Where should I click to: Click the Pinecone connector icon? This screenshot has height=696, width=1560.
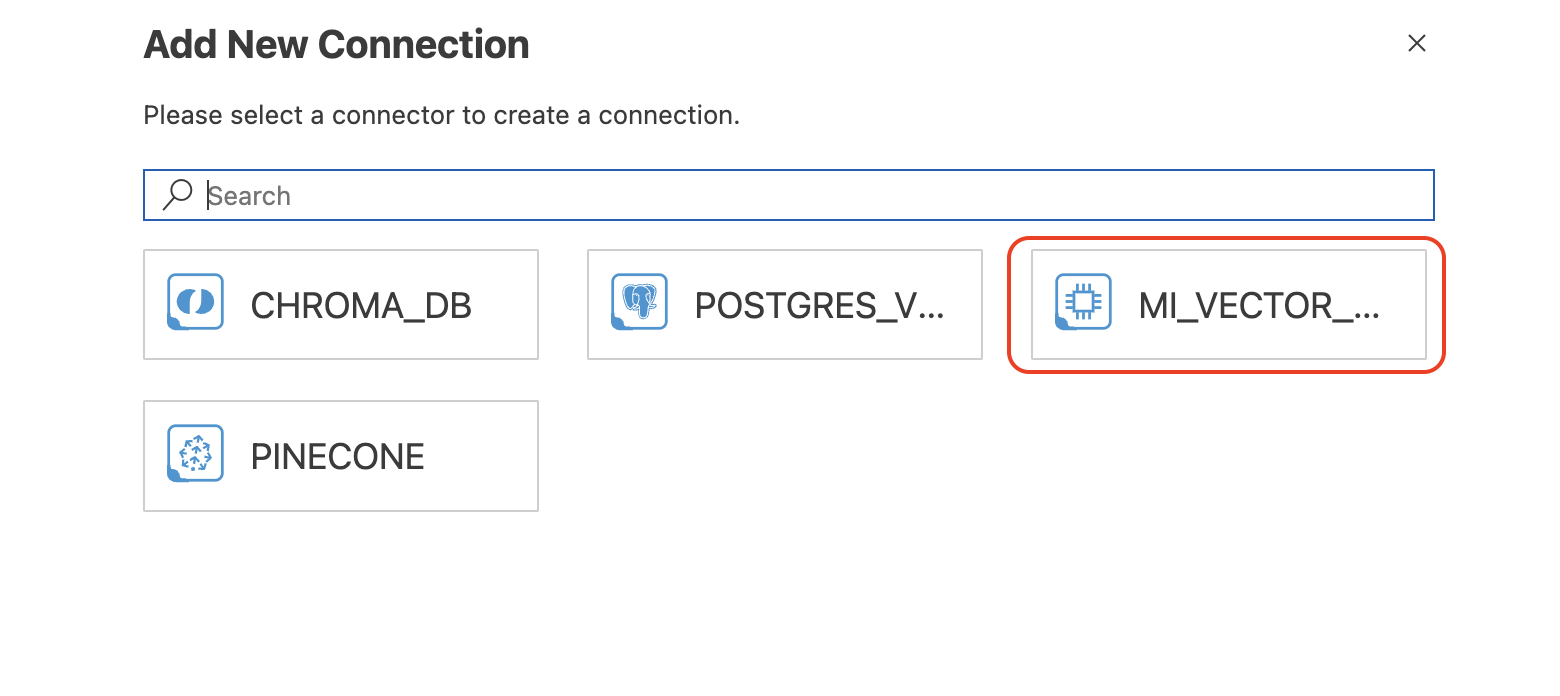(x=195, y=453)
